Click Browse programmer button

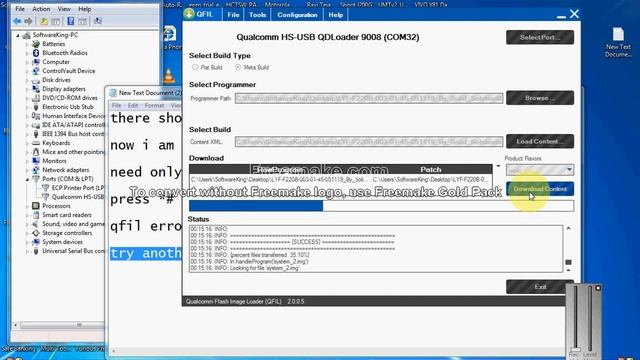(540, 98)
